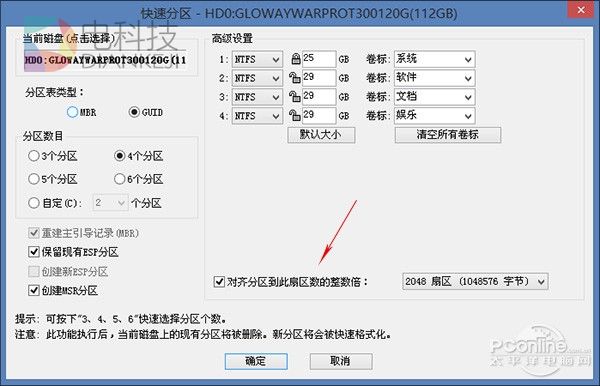Click the 清空所有卷标 button

(448, 135)
